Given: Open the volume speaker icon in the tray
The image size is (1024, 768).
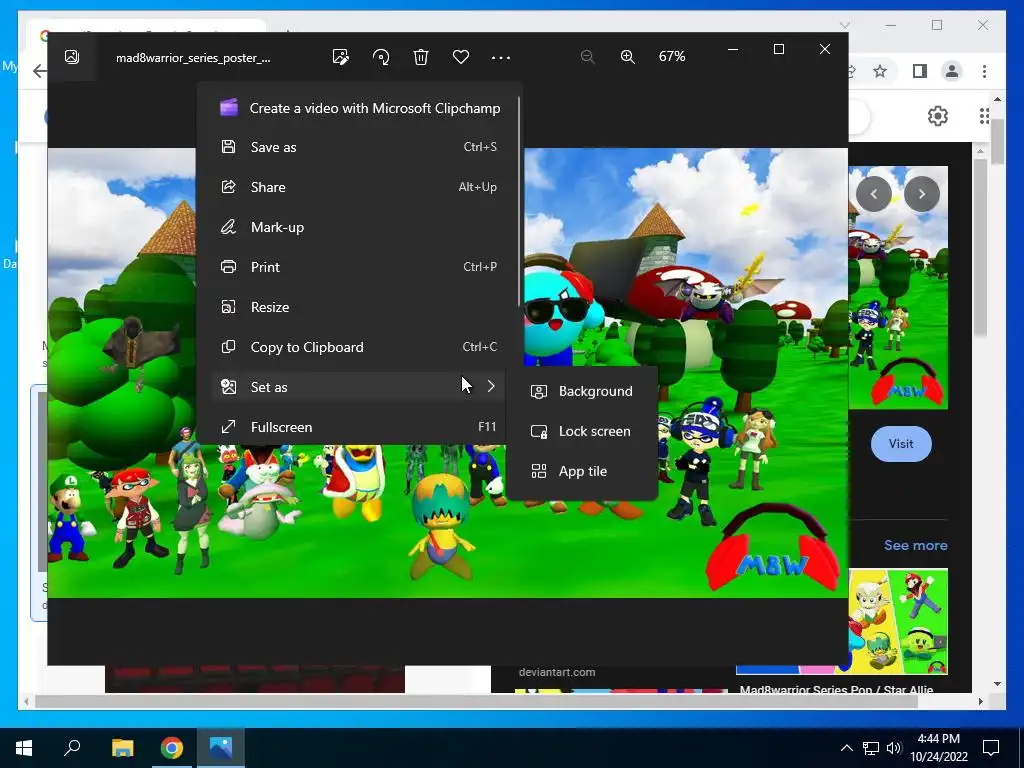Looking at the screenshot, I should point(893,748).
